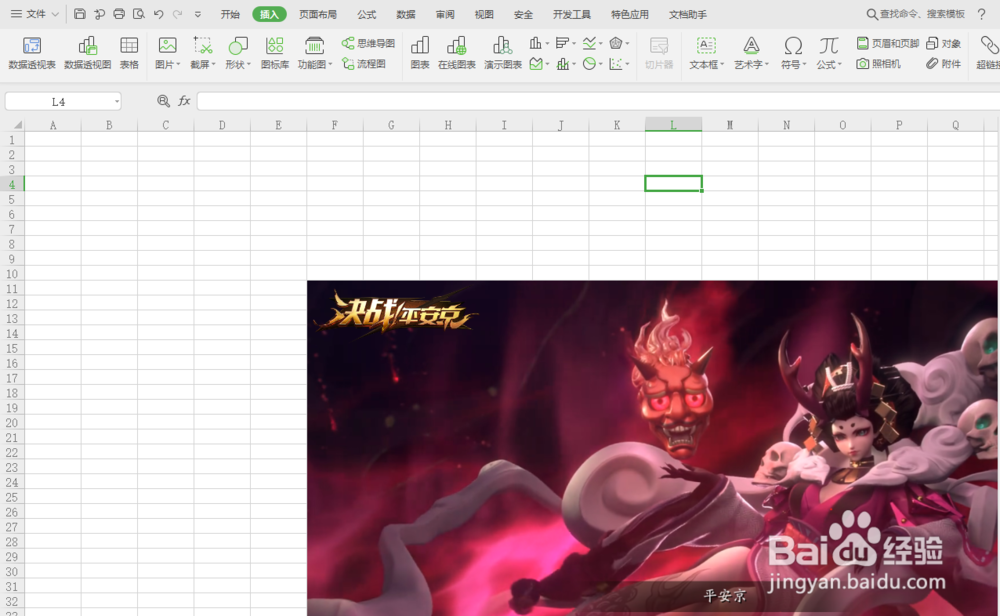Click the undo arrow icon
The image size is (1000, 616).
(x=159, y=14)
